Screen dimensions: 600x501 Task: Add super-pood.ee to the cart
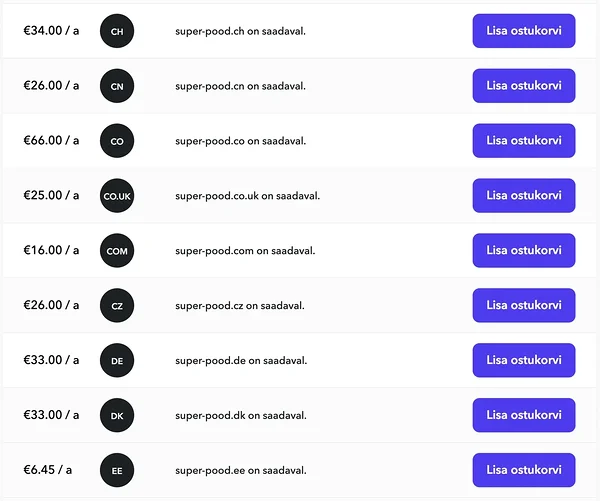(524, 470)
